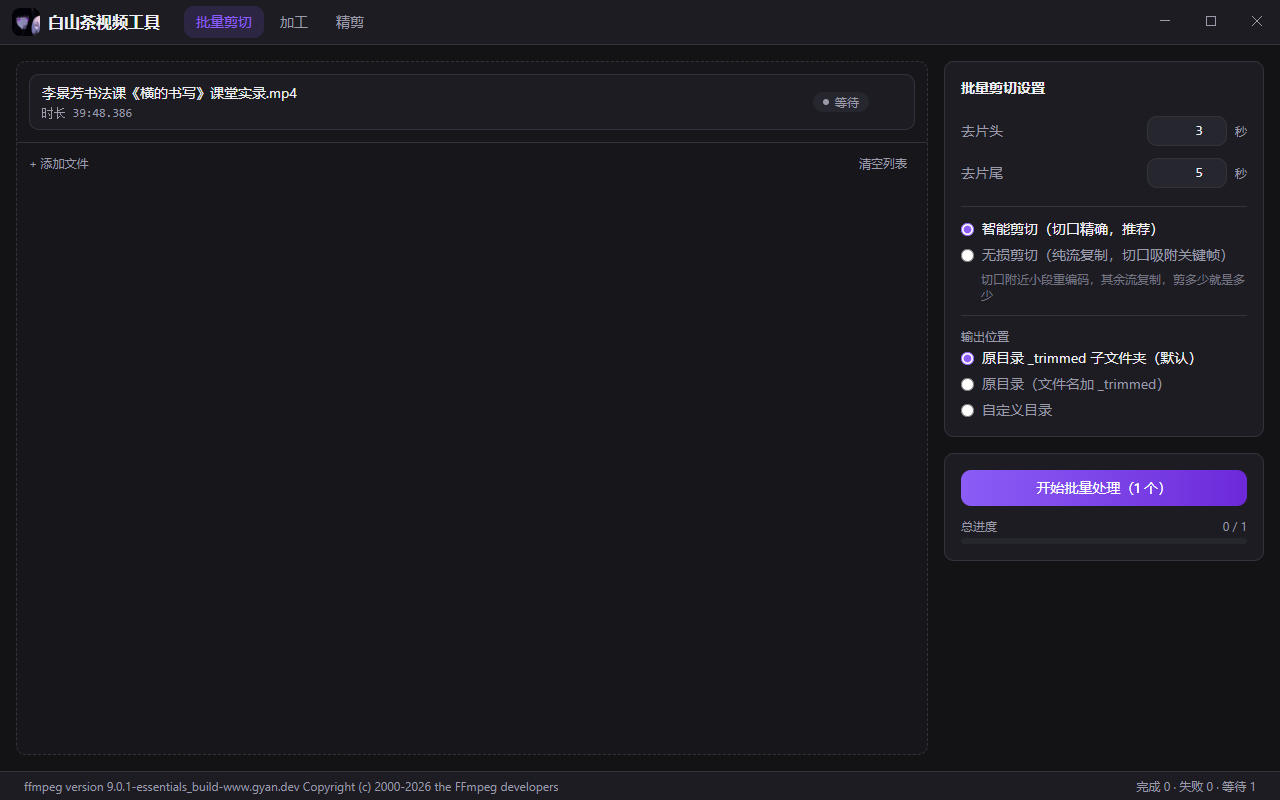Switch to the 批量剪切 tab
Image resolution: width=1280 pixels, height=800 pixels.
pyautogui.click(x=224, y=22)
